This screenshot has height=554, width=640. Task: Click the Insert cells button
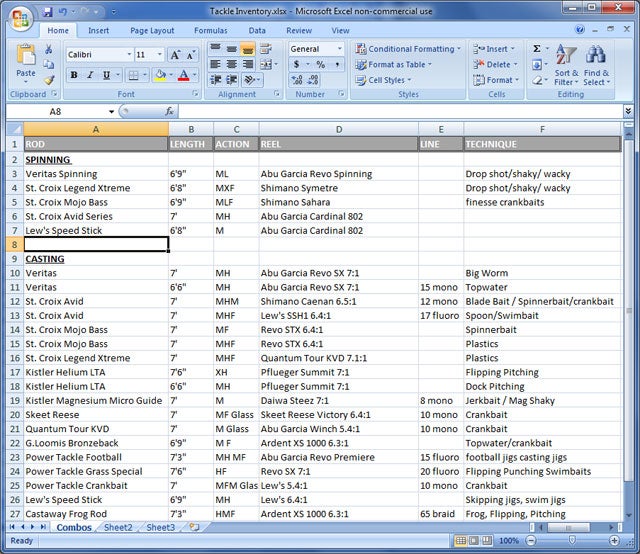[x=494, y=49]
